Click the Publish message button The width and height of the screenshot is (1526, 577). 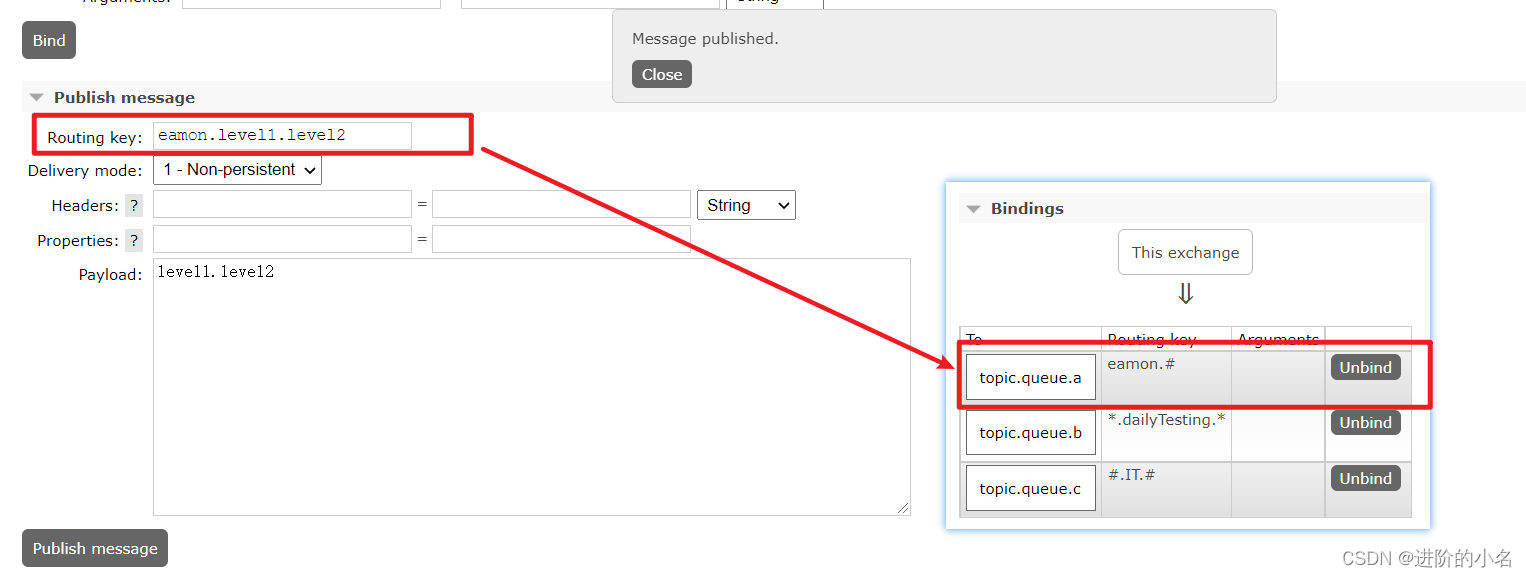[95, 548]
